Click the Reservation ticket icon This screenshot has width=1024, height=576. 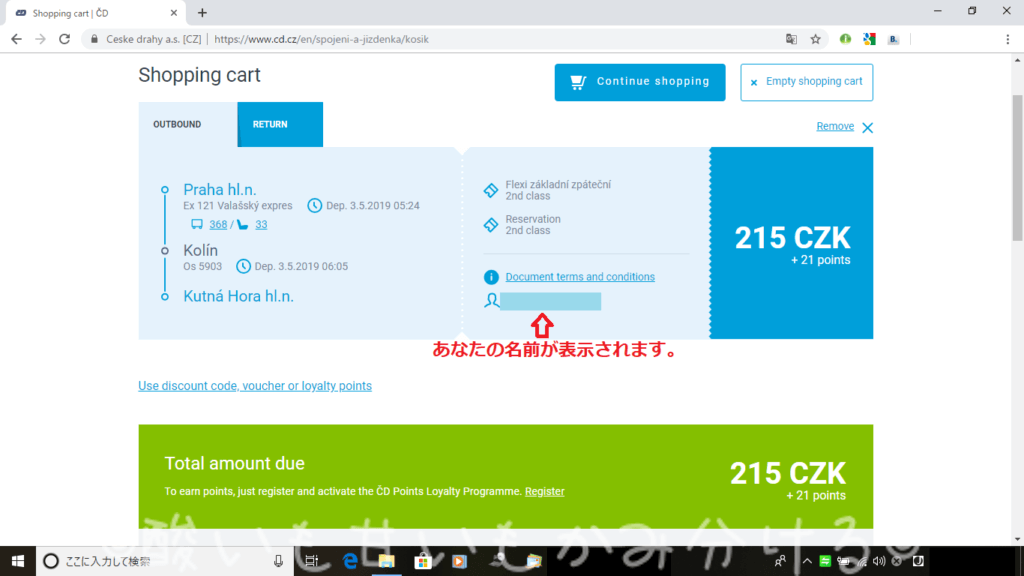(490, 225)
